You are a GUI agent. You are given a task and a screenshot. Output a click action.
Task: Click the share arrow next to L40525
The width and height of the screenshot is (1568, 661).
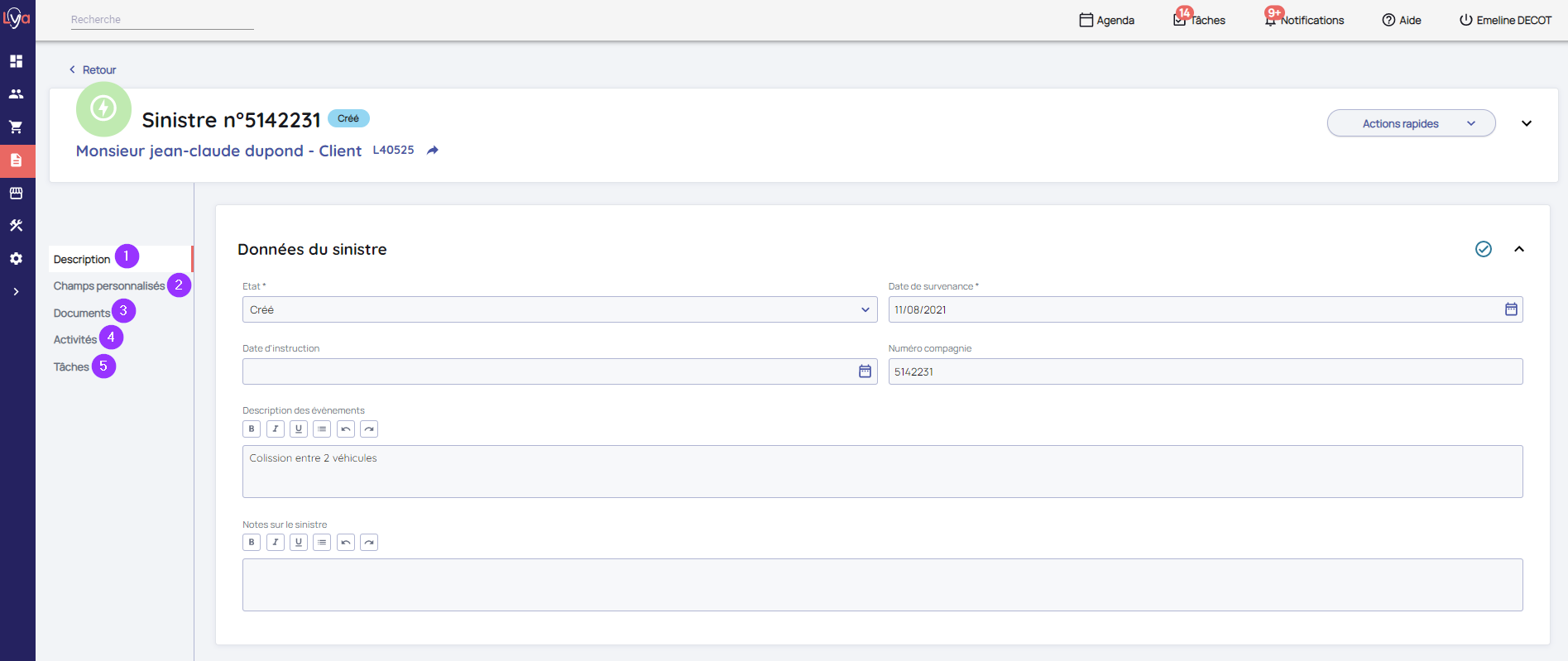point(432,151)
